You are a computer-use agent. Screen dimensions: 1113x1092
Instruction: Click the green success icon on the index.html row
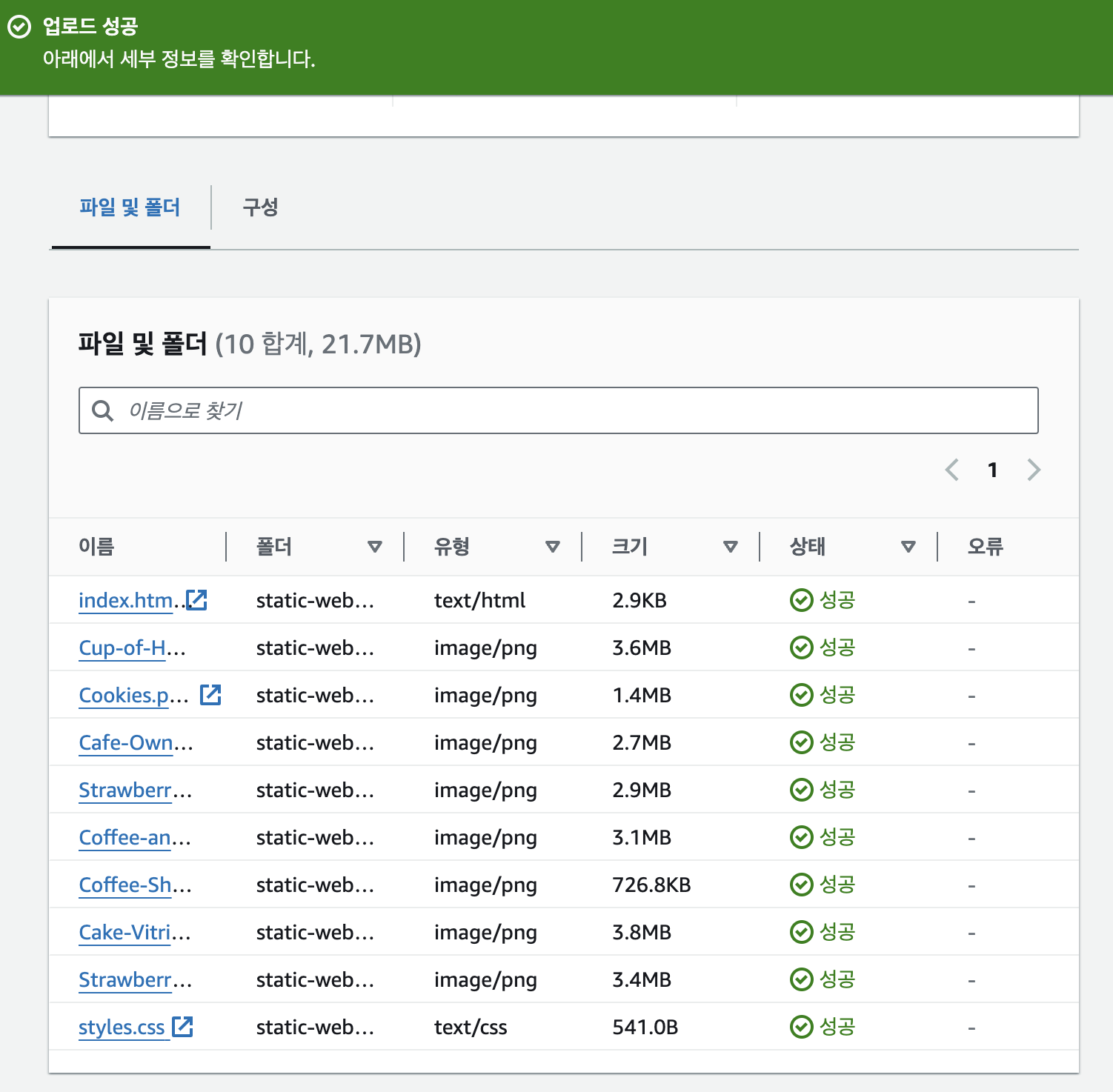801,600
